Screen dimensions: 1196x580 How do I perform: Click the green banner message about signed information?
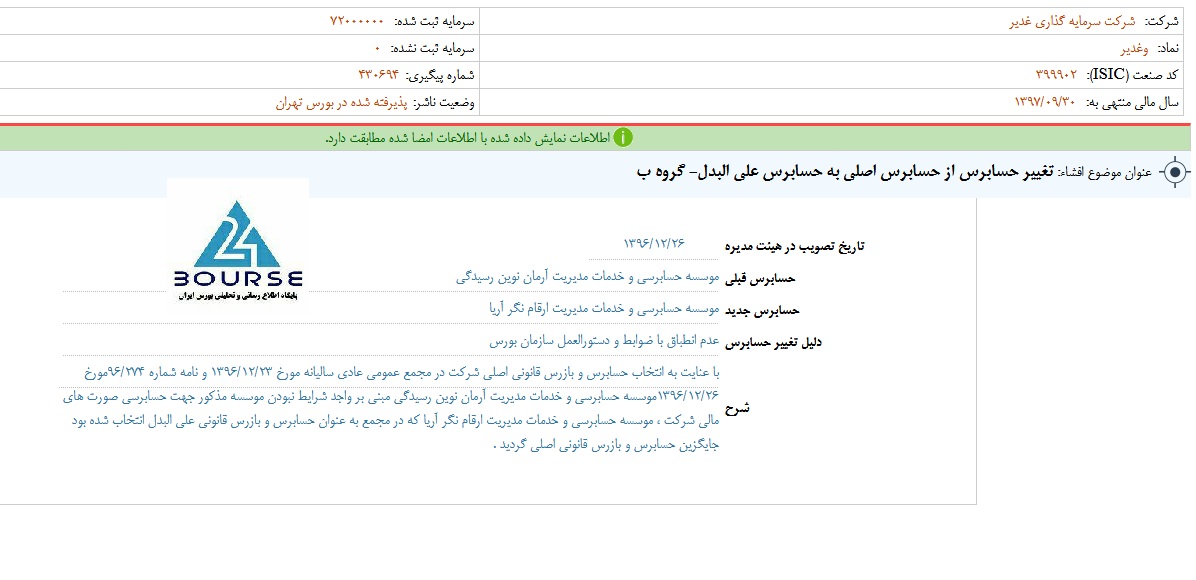point(467,138)
